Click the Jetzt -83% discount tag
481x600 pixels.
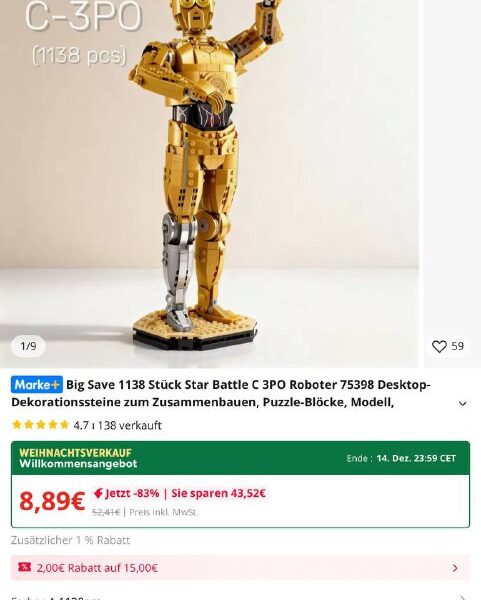tap(126, 493)
